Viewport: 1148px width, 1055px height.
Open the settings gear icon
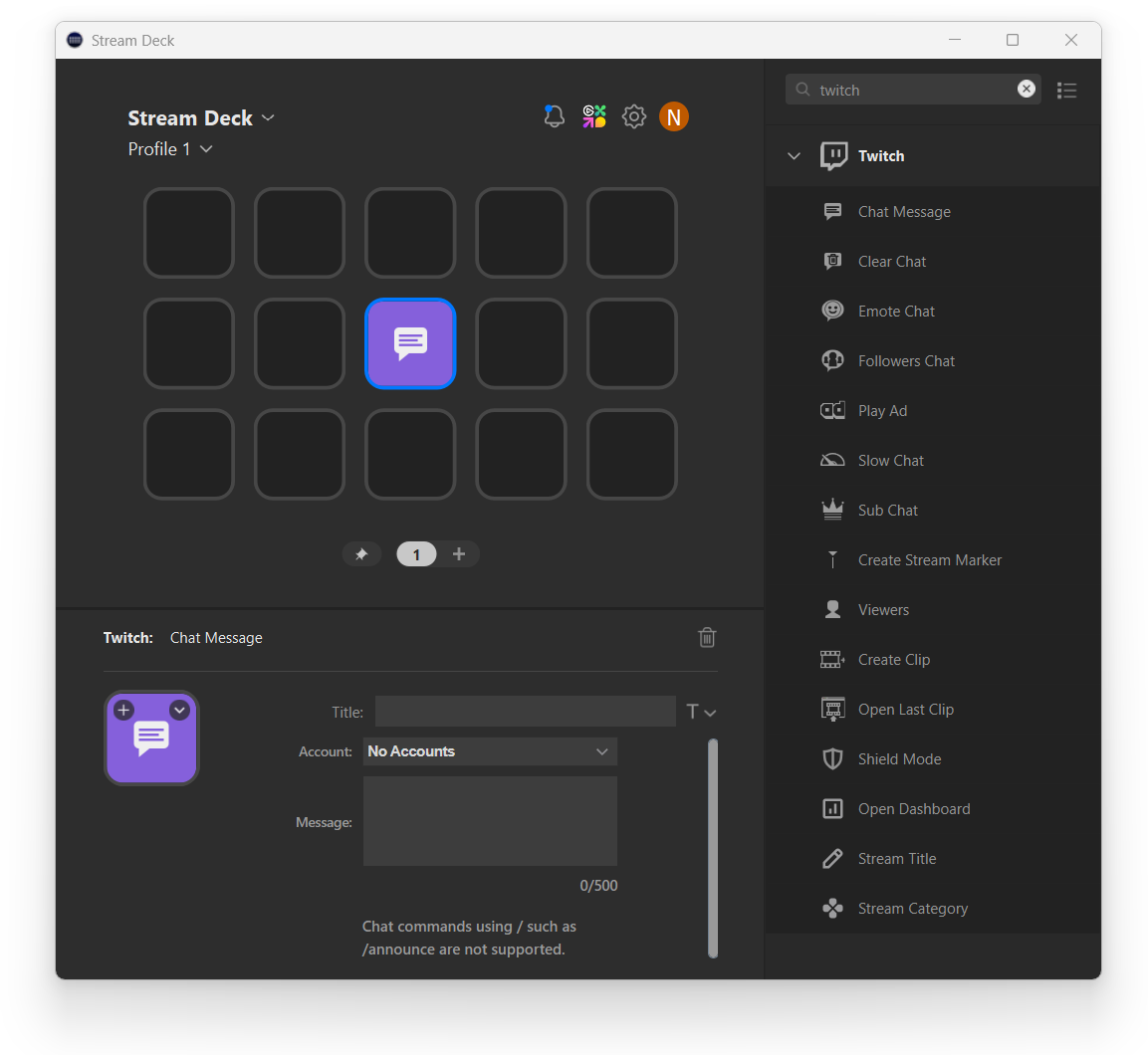(634, 117)
